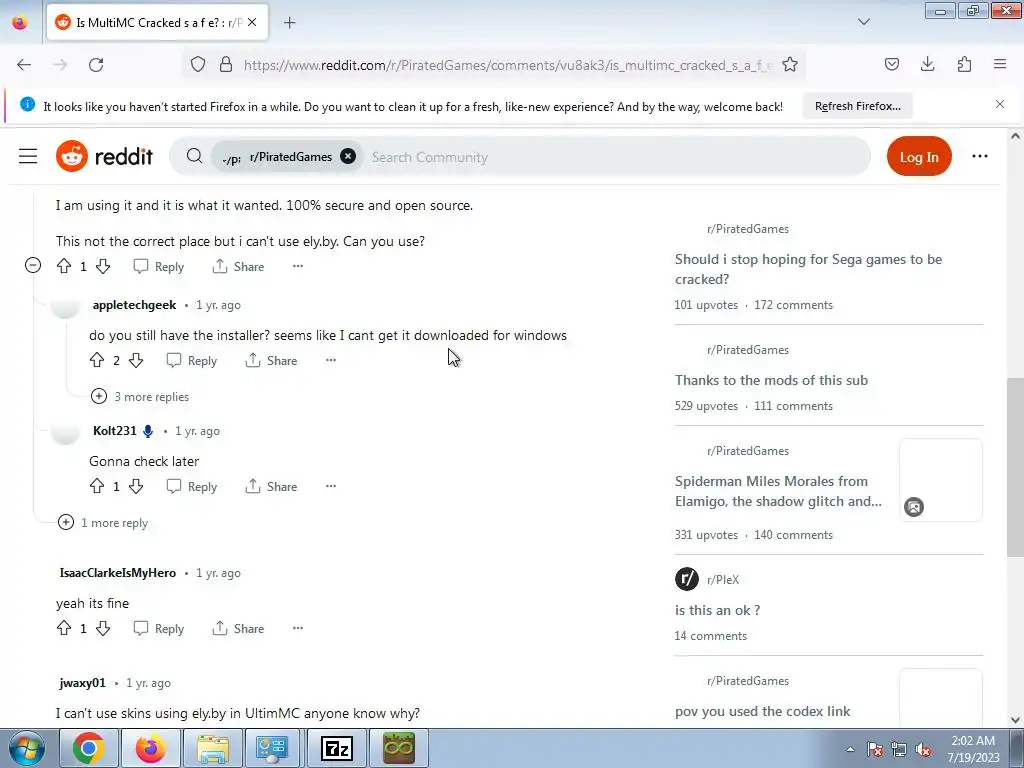Go back to the previous page
Screen dimensions: 1024x768
[24, 65]
